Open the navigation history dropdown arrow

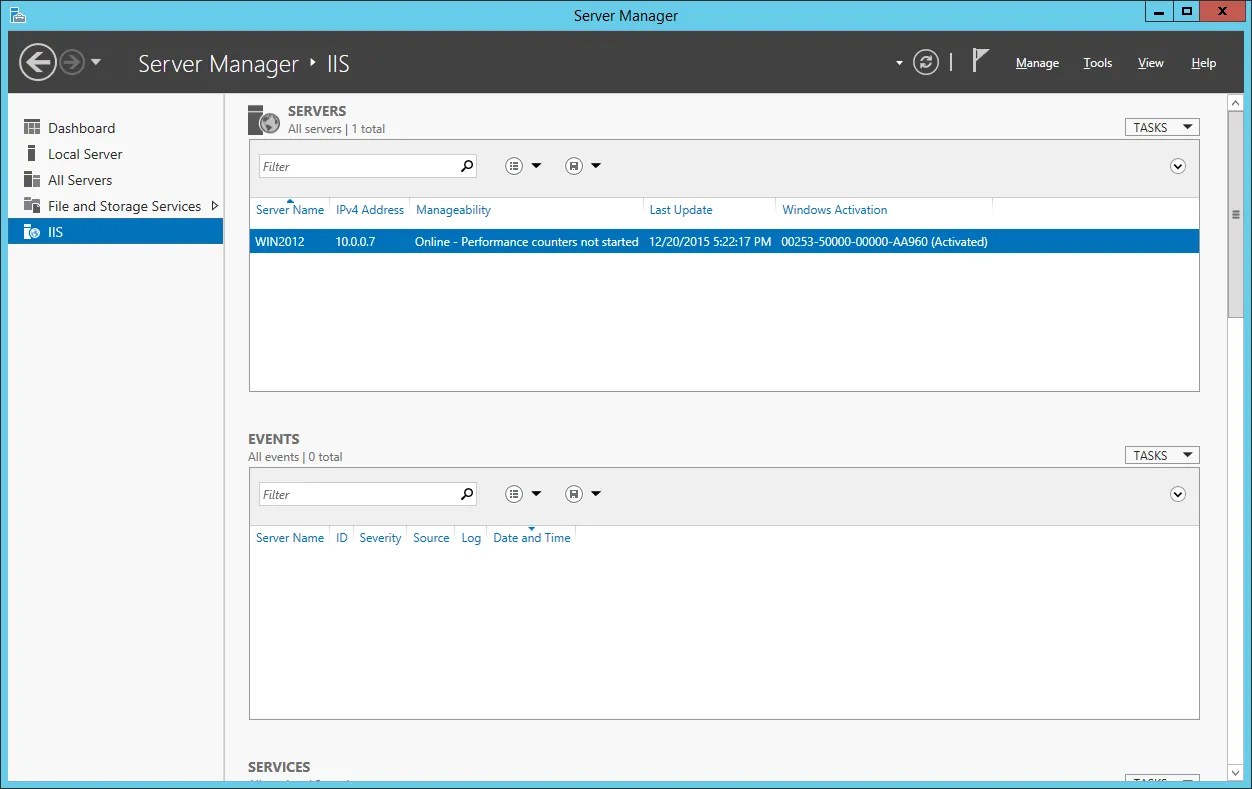(x=96, y=63)
